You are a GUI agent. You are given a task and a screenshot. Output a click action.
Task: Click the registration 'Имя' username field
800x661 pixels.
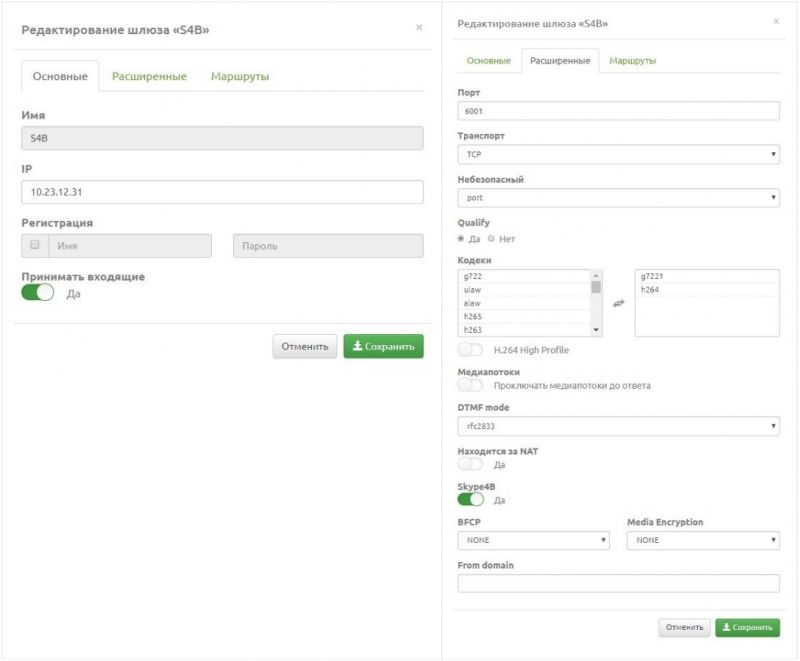[x=130, y=246]
